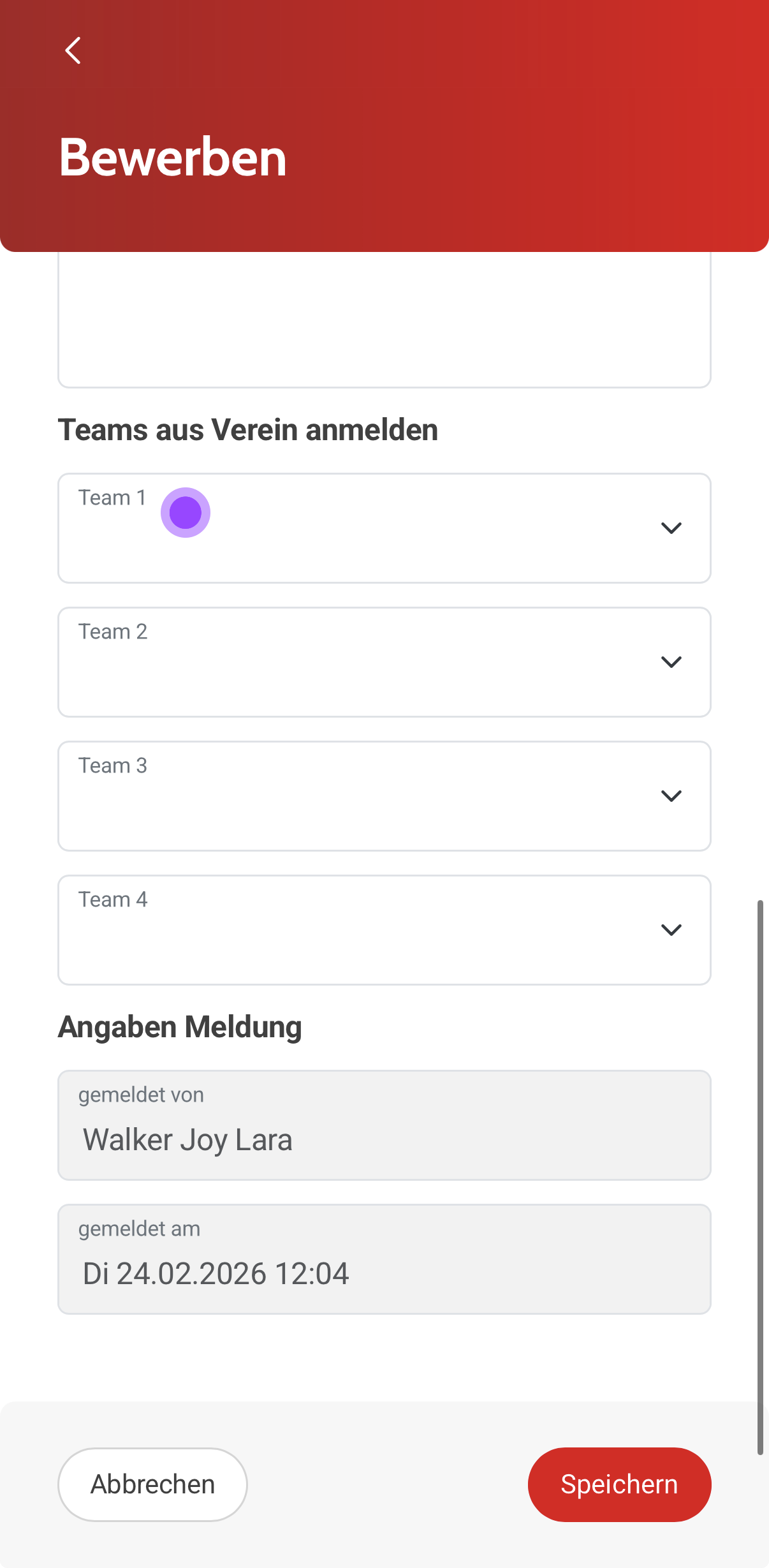
Task: Expand the Team 4 selection by its label
Action: (113, 900)
